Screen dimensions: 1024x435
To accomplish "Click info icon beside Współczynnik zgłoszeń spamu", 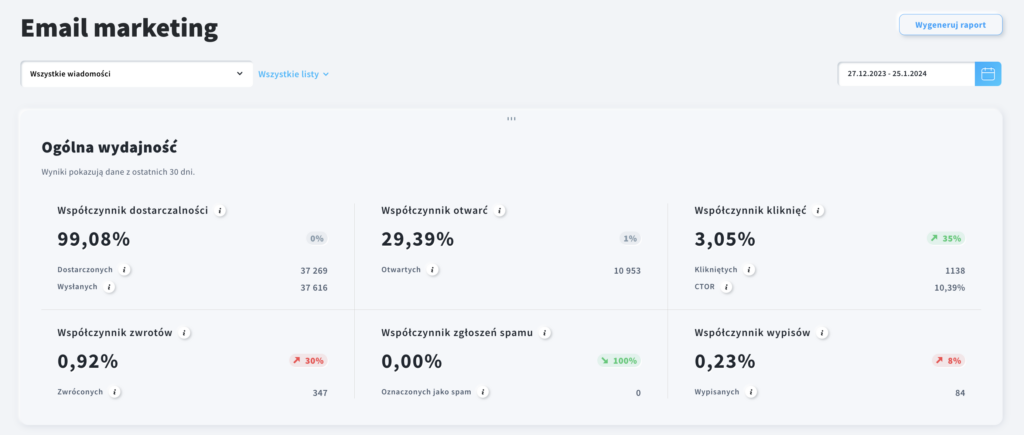I will click(544, 333).
